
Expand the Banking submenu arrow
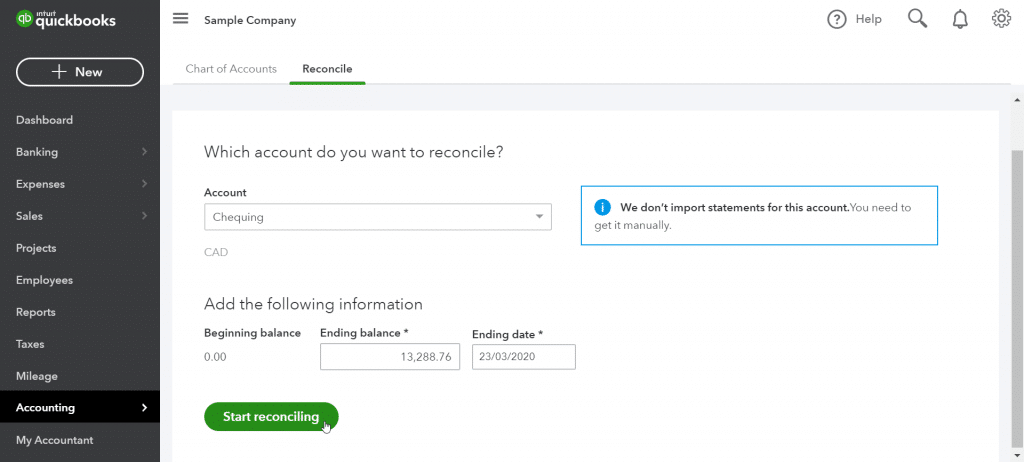click(x=144, y=152)
